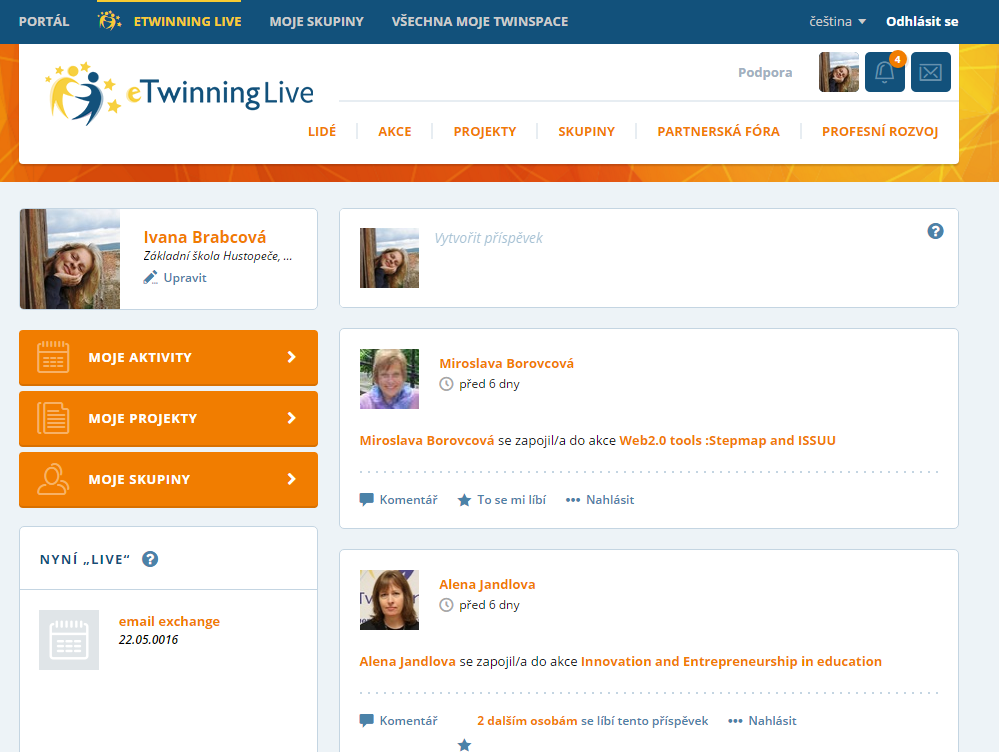999x752 pixels.
Task: Click the orange Moje skupiny button label
Action: pos(140,479)
